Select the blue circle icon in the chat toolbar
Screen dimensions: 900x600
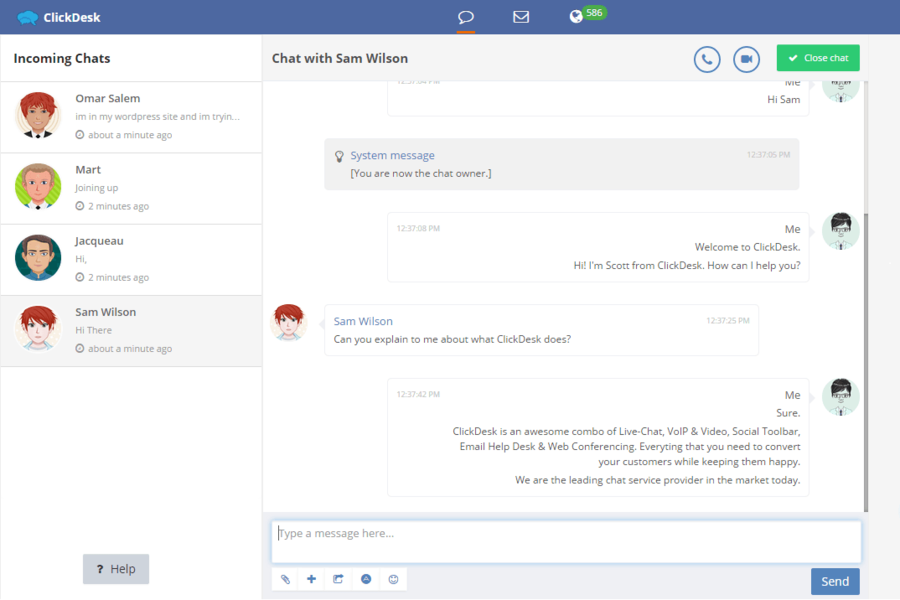click(366, 579)
